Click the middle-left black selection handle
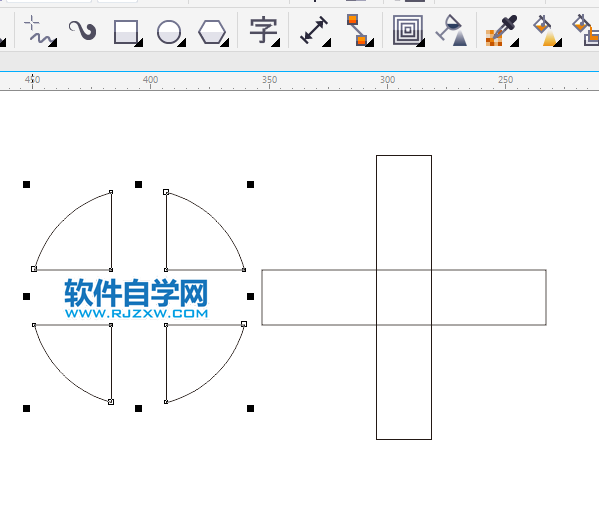Image resolution: width=599 pixels, height=525 pixels. click(26, 297)
